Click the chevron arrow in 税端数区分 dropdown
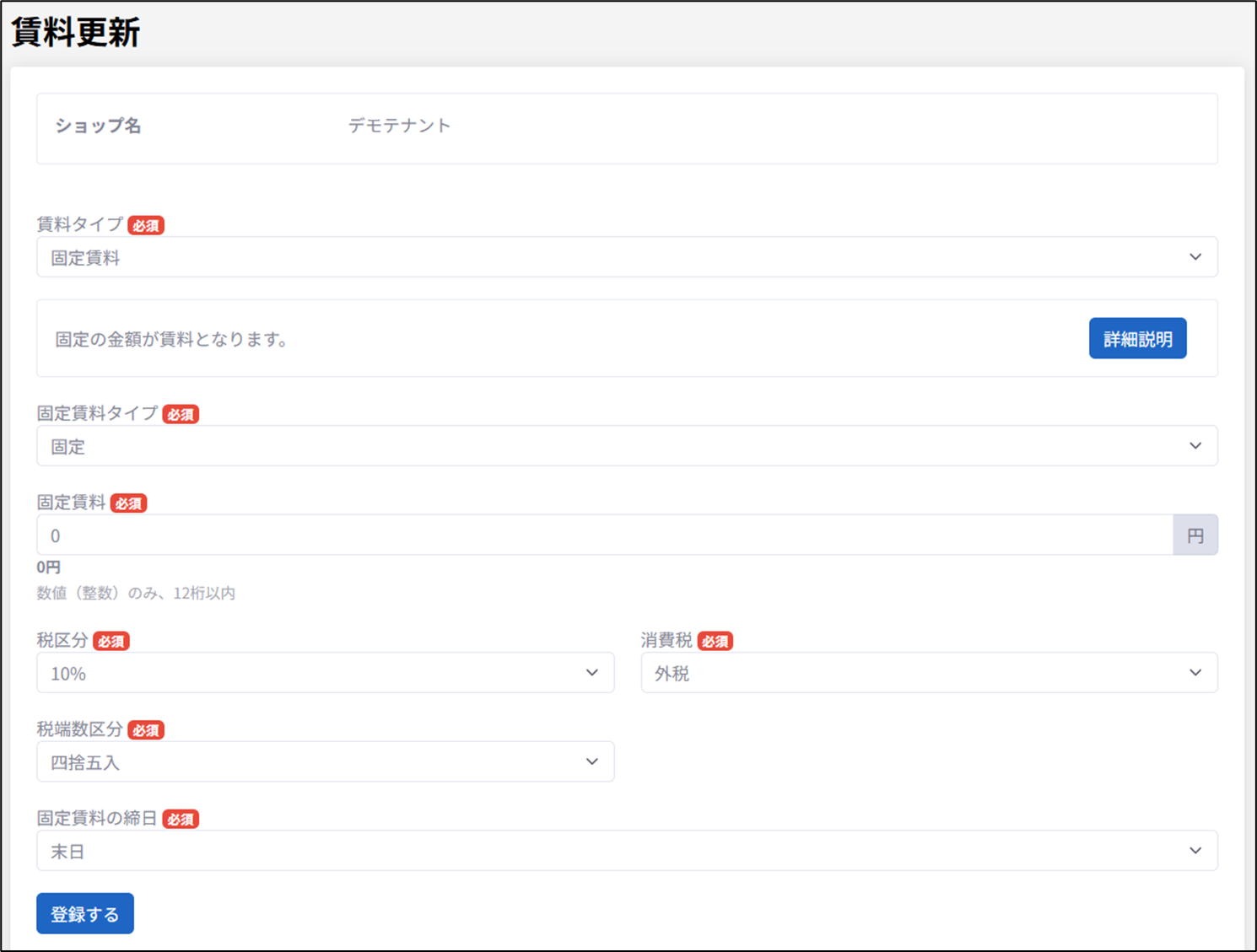This screenshot has width=1257, height=952. click(591, 762)
